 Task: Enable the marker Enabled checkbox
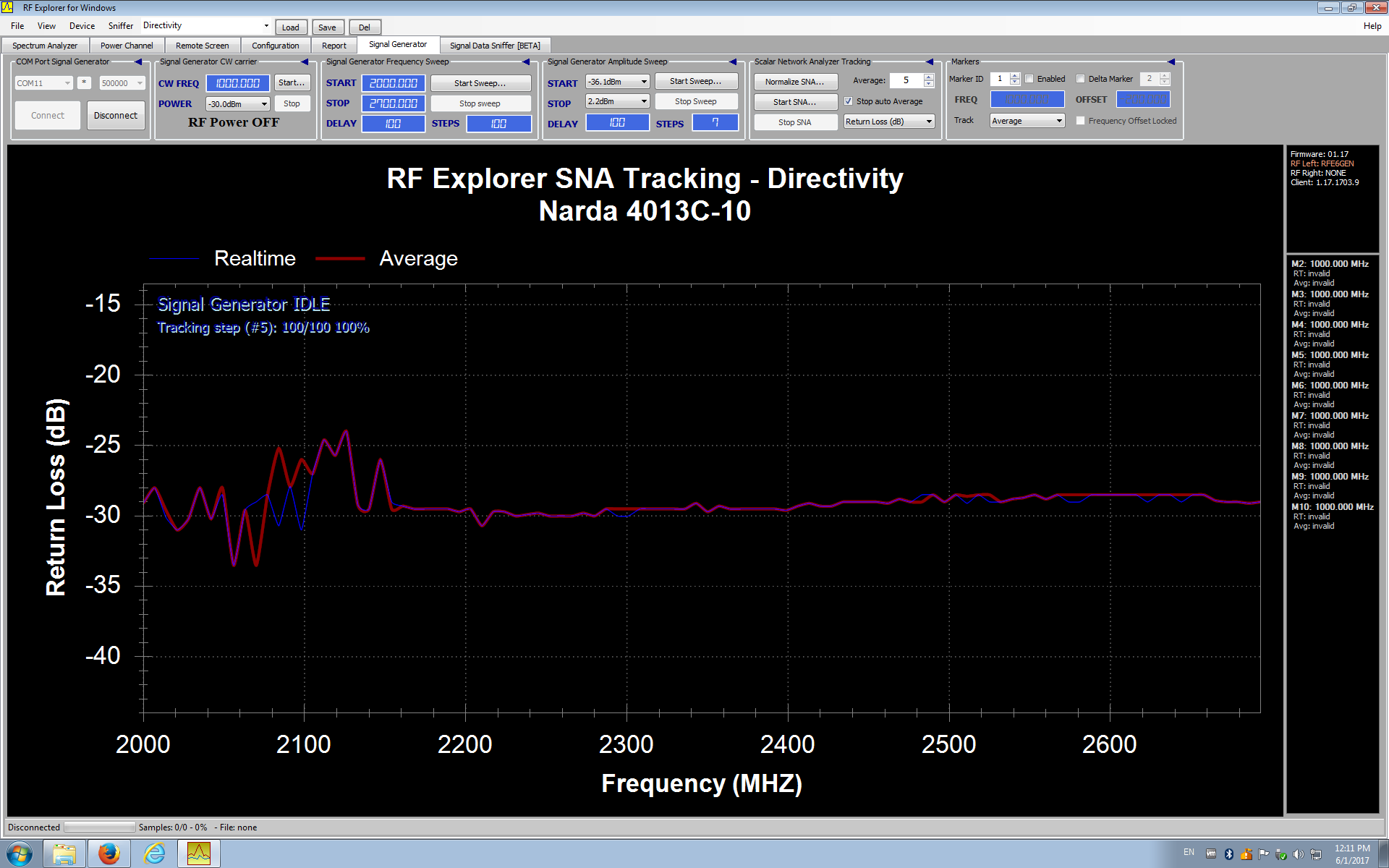click(1029, 78)
